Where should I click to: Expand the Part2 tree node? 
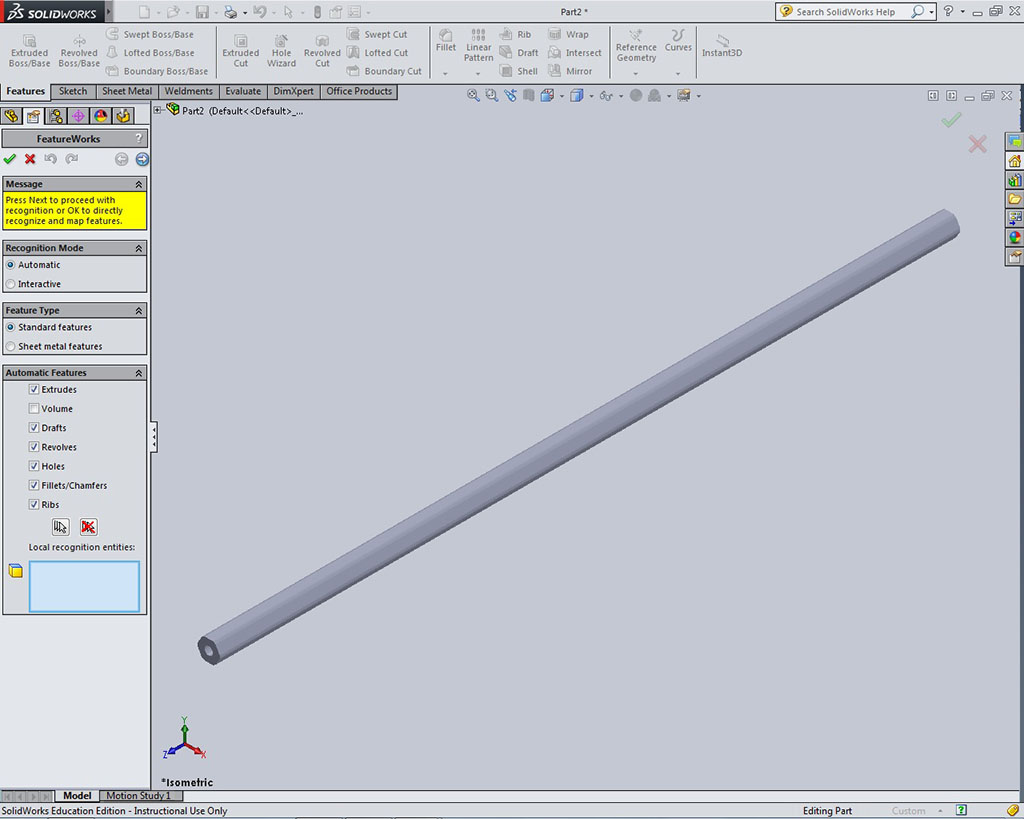158,110
